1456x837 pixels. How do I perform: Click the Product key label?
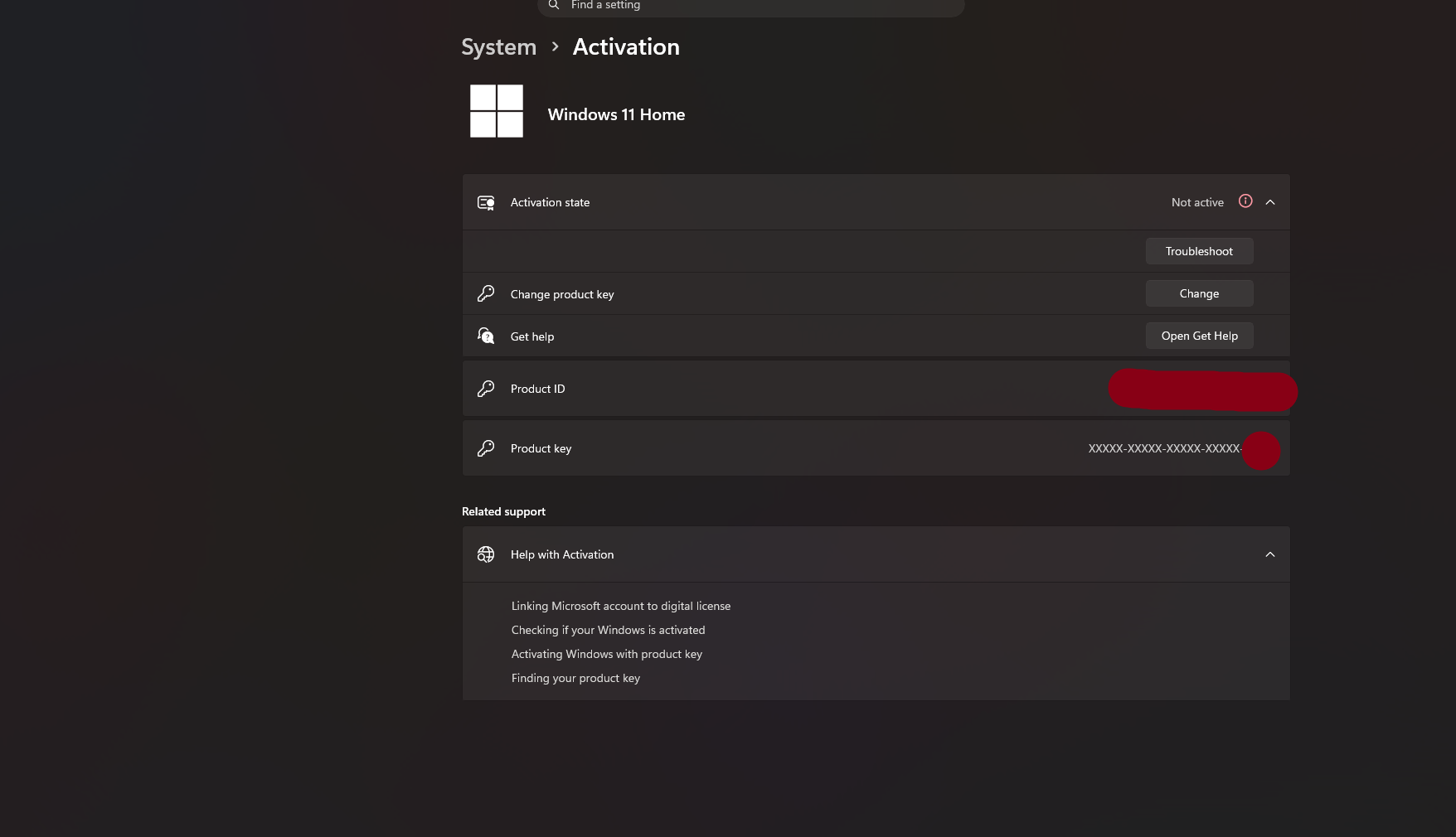(541, 448)
